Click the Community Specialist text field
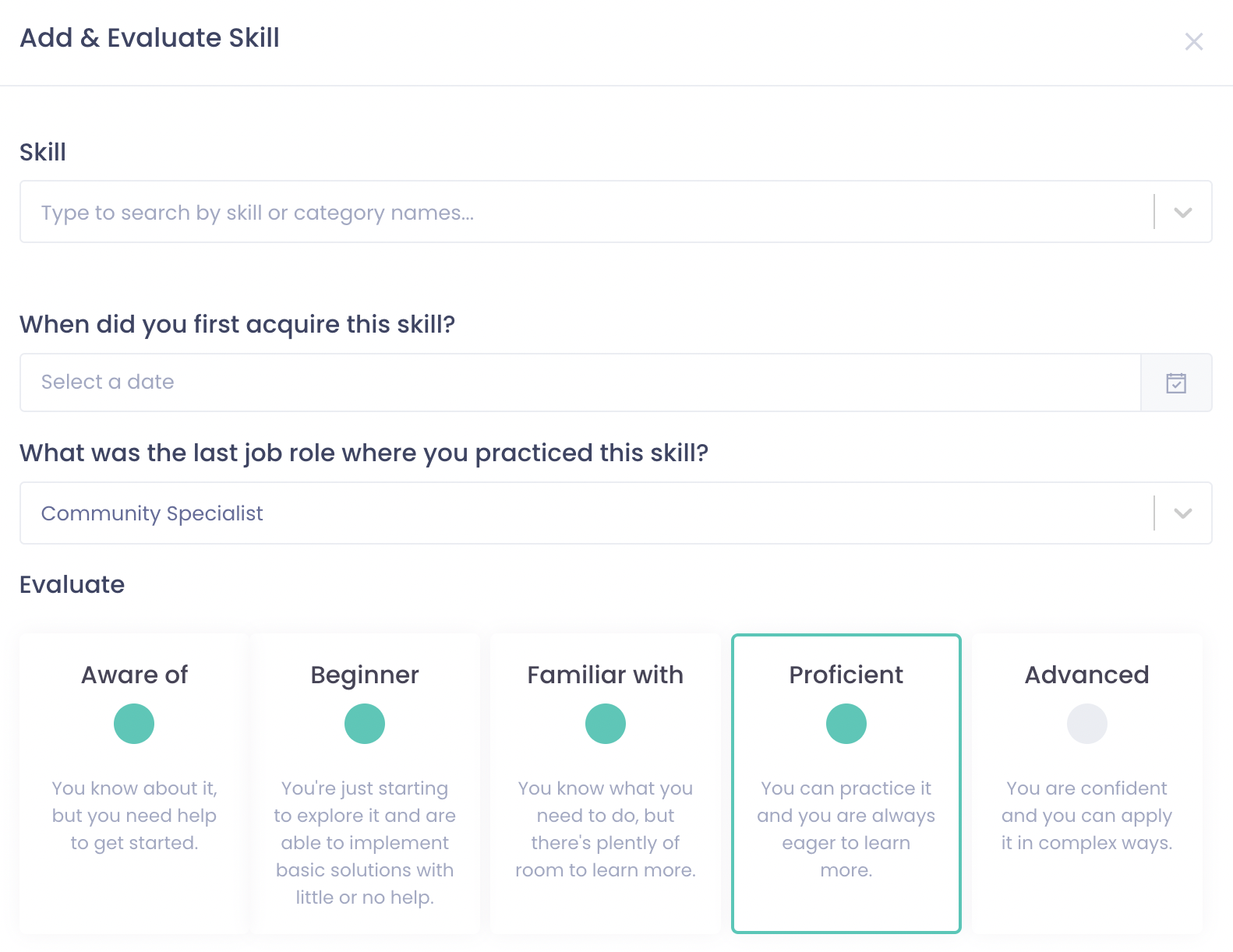 [x=546, y=513]
